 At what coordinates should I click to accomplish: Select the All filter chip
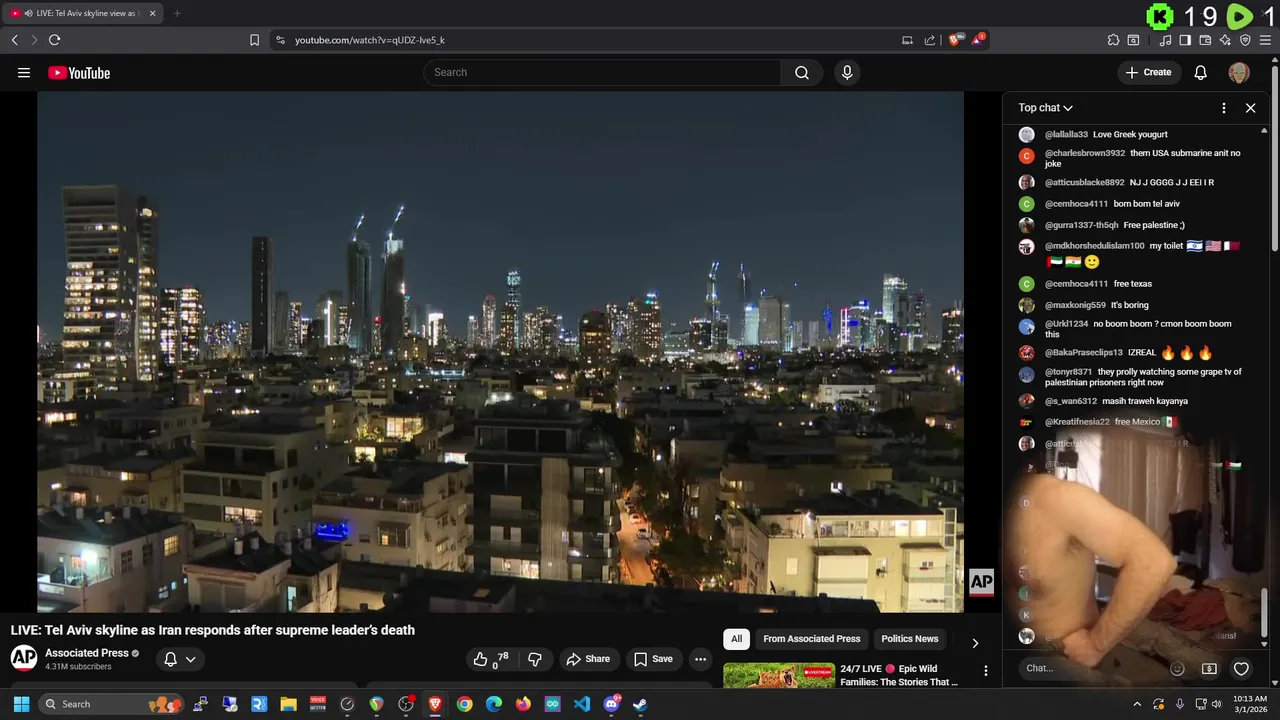(x=736, y=639)
